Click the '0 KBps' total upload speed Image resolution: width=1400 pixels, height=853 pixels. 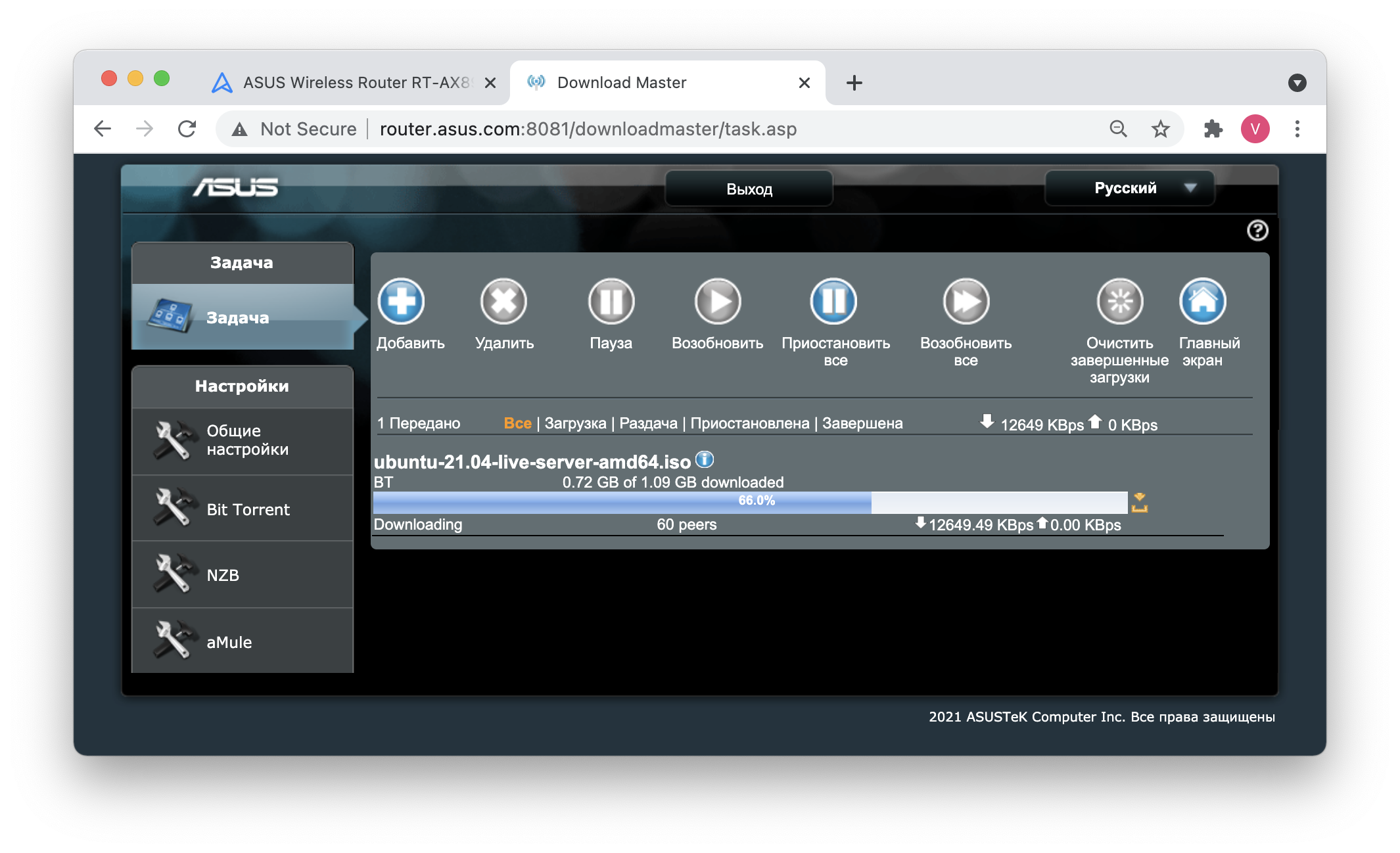pyautogui.click(x=1132, y=425)
